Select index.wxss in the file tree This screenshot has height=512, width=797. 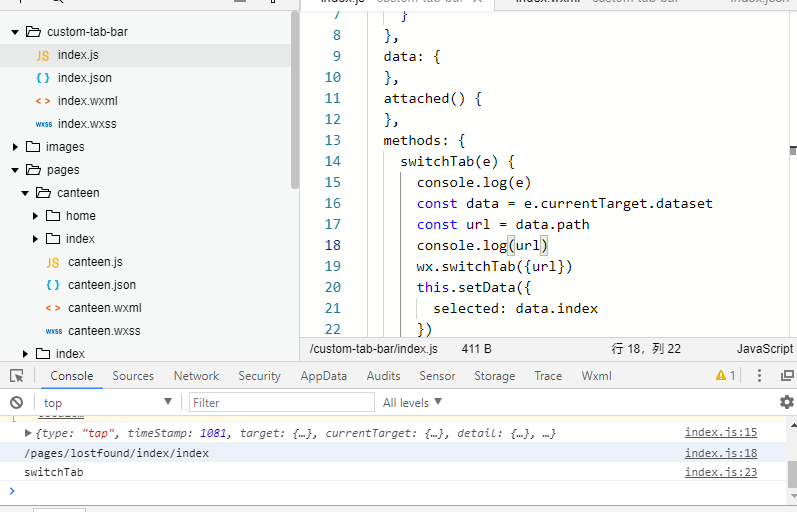(x=87, y=124)
